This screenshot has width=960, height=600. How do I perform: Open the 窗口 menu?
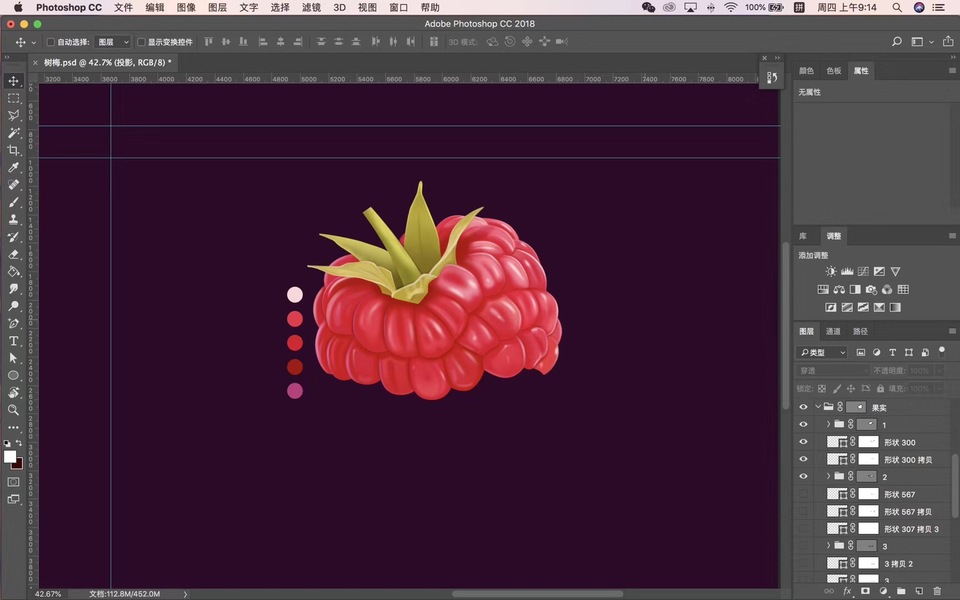399,7
